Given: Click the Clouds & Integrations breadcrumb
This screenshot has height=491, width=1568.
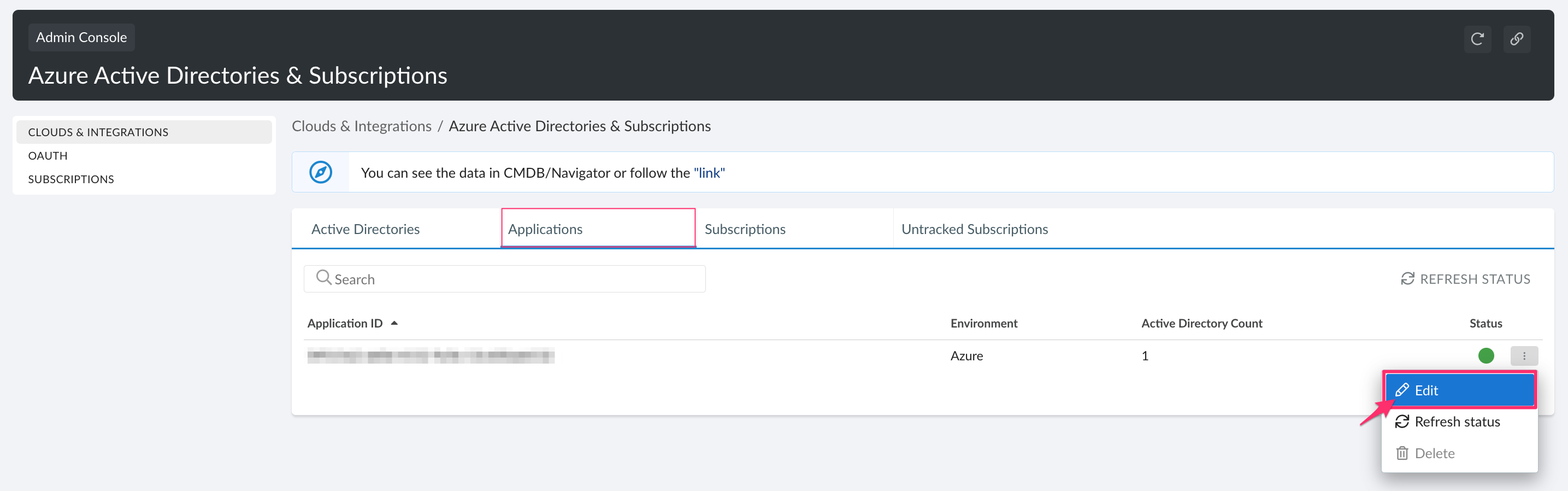Looking at the screenshot, I should (x=362, y=126).
